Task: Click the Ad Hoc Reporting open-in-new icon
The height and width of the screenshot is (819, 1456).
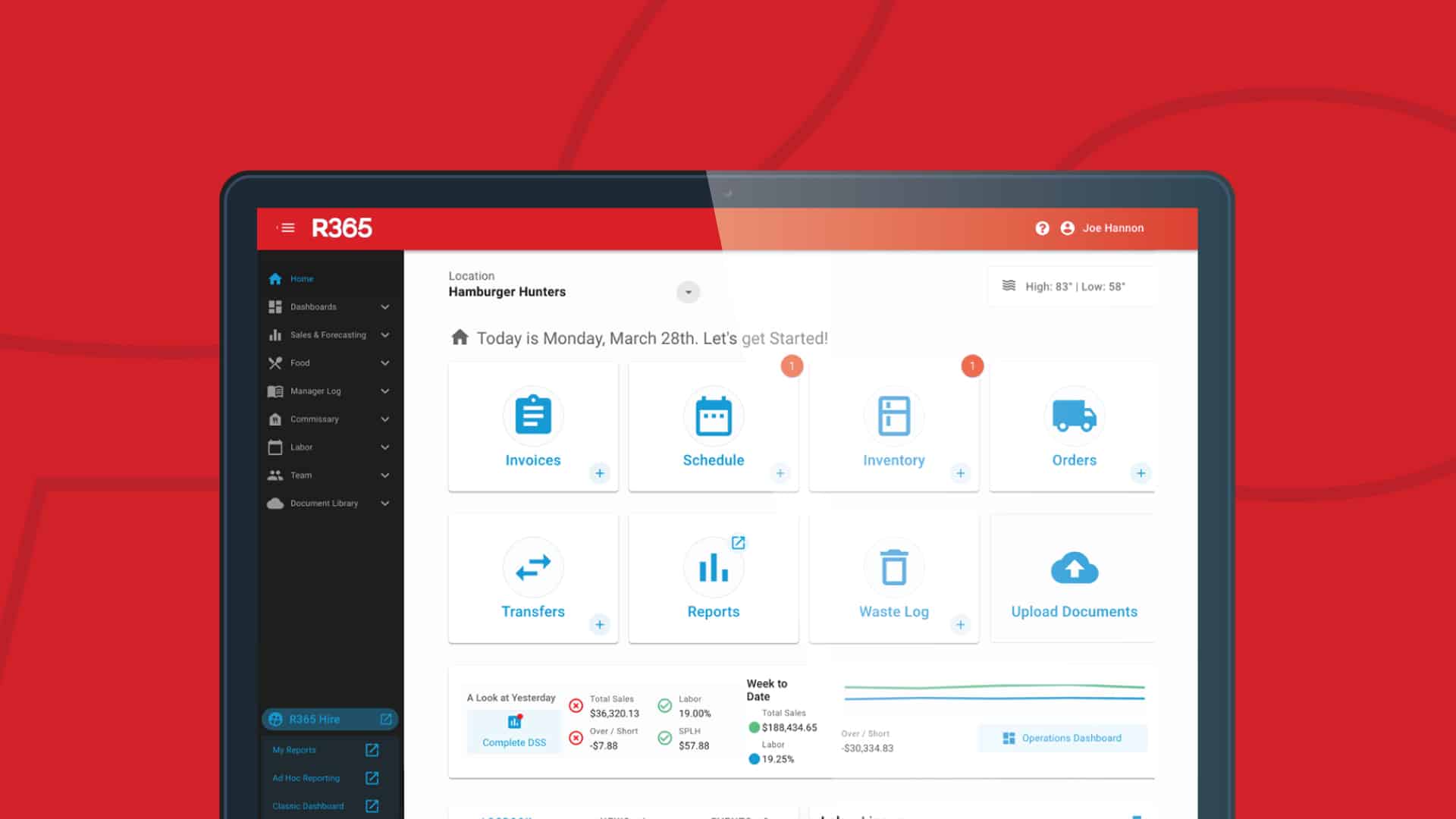Action: coord(372,778)
